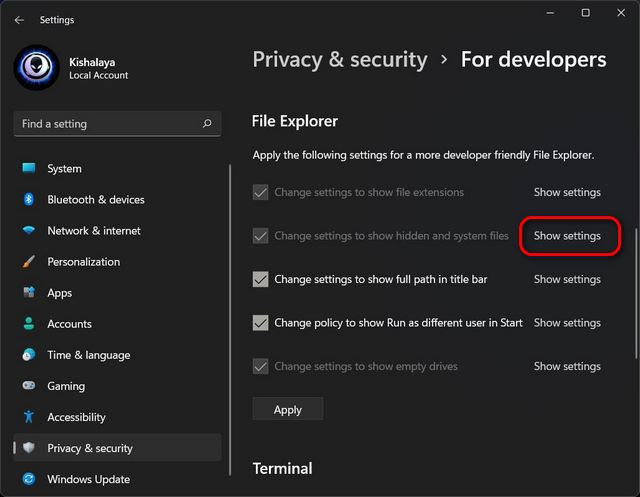Click the back arrow icon in Settings
The width and height of the screenshot is (640, 497).
click(19, 20)
